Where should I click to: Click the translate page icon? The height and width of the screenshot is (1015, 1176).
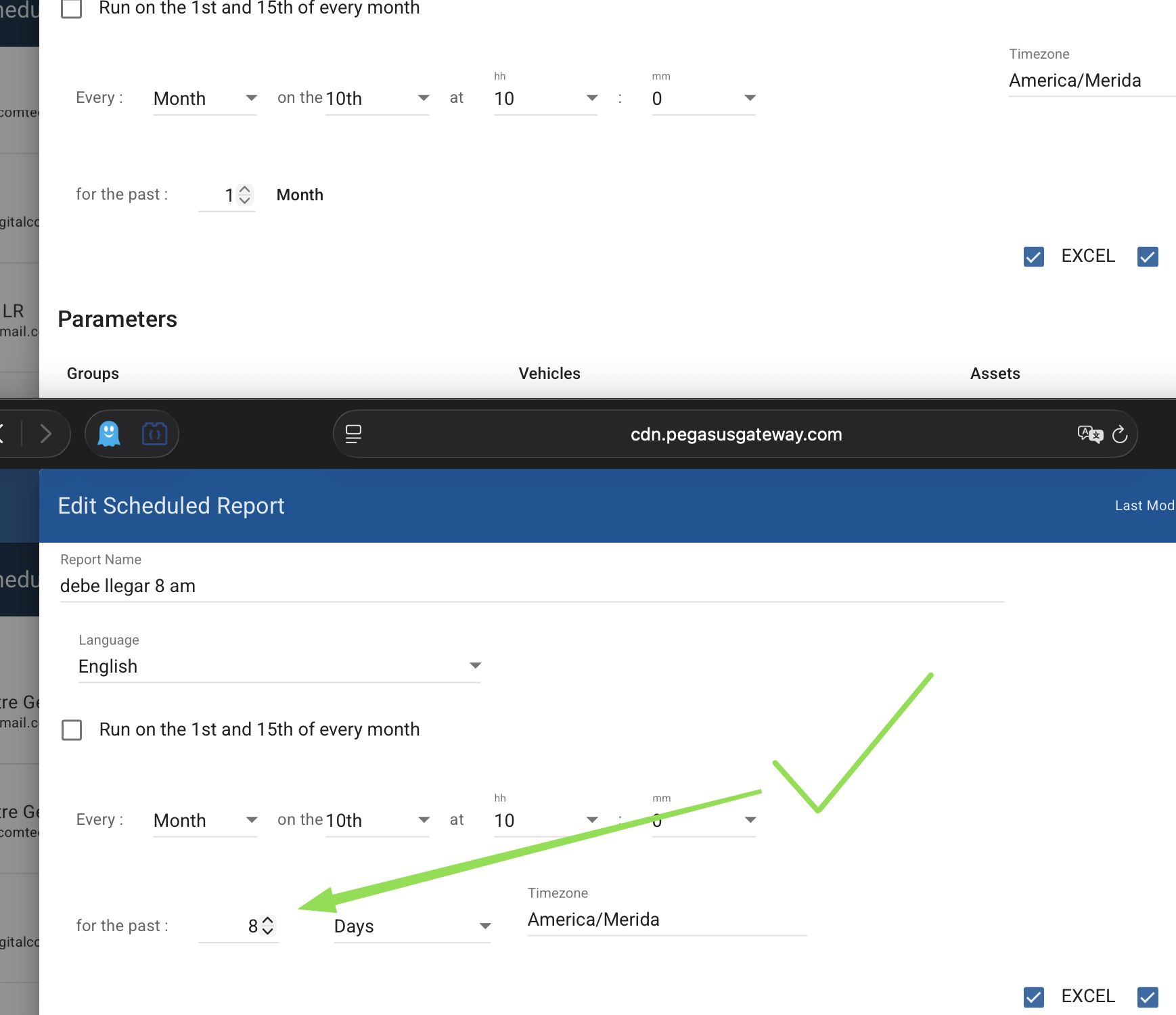click(x=1089, y=434)
